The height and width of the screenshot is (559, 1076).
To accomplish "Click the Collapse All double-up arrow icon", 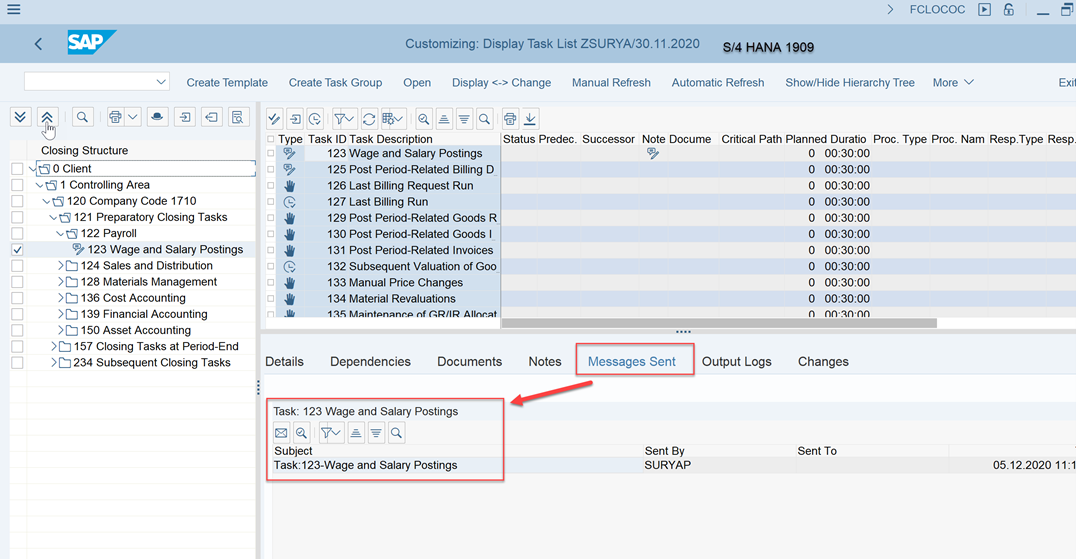I will pos(47,118).
